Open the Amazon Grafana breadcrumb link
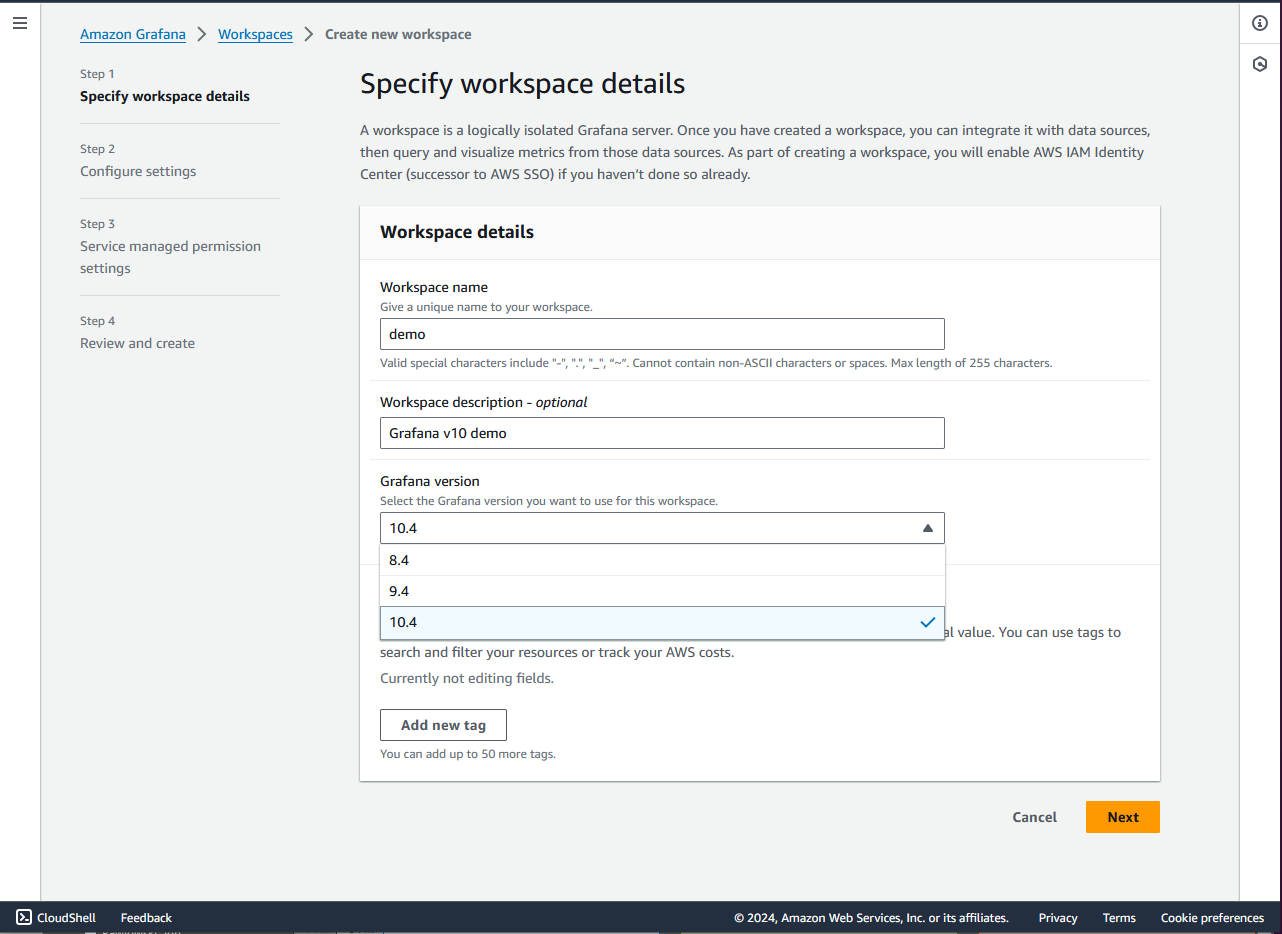 point(133,33)
